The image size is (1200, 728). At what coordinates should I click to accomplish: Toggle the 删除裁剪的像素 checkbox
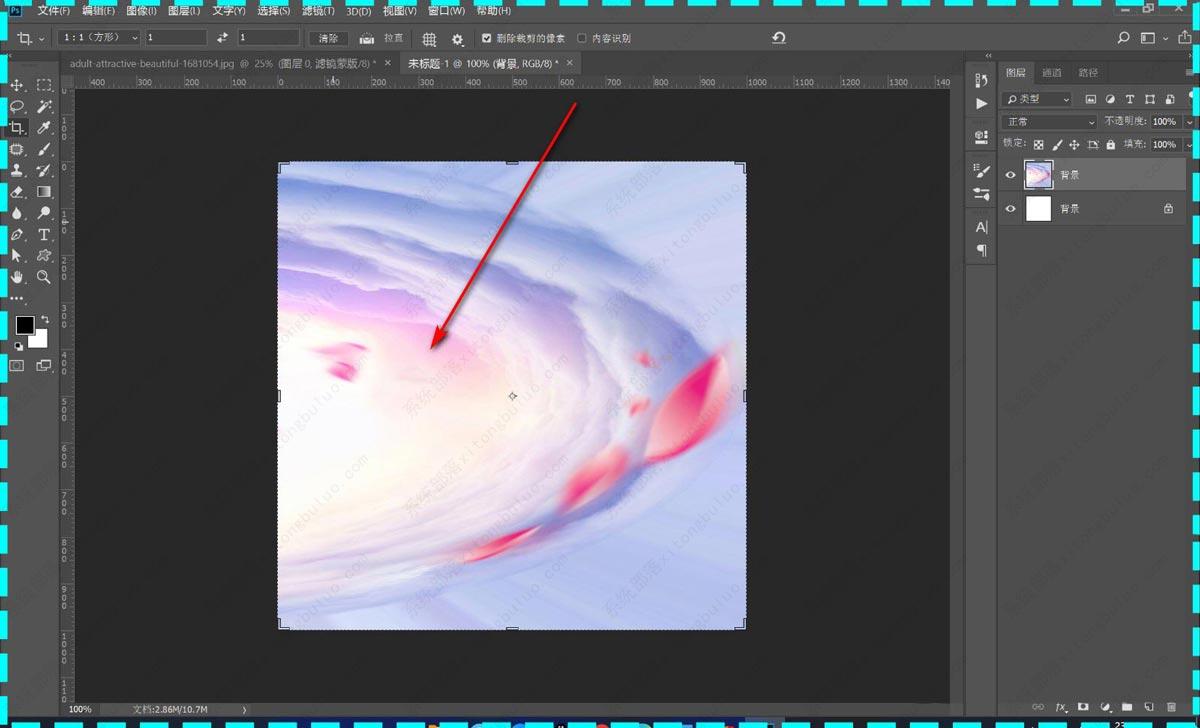(487, 39)
